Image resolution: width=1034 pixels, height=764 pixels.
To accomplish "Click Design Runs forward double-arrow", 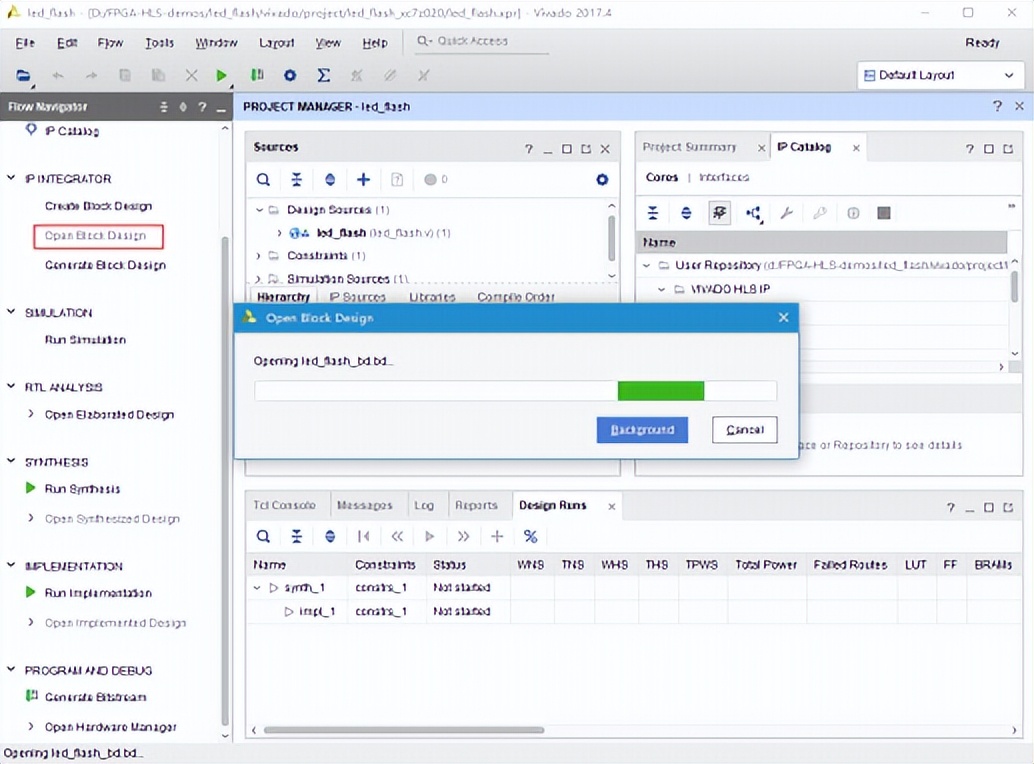I will (464, 537).
